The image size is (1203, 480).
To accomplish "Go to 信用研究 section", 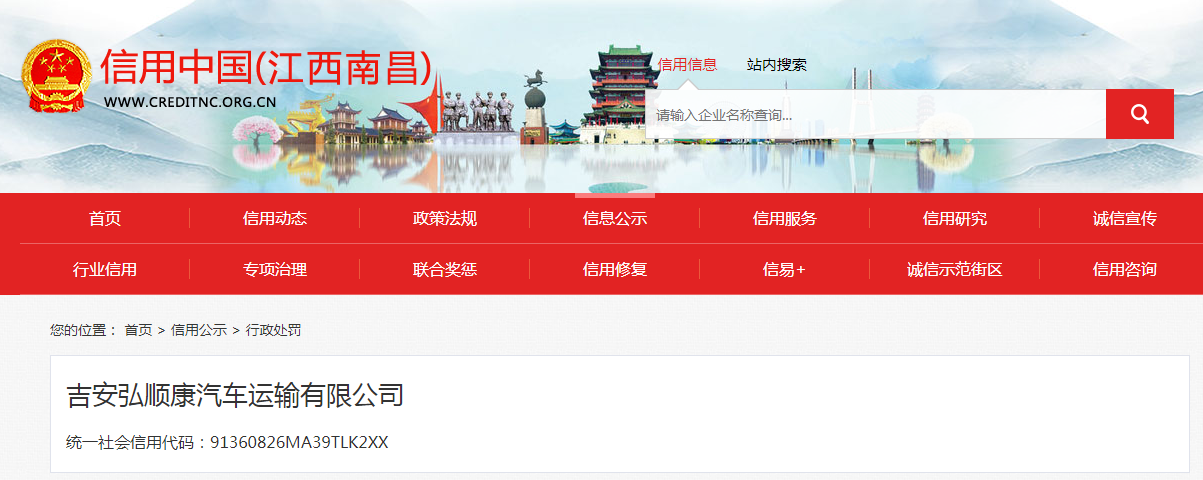I will coord(955,219).
